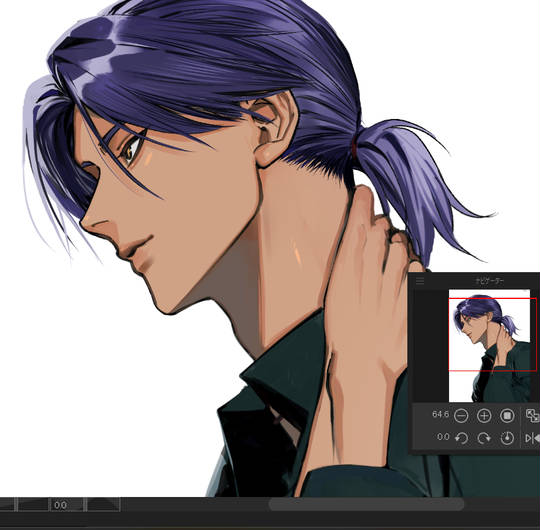Click the 0.0 rotation value in Navigator

(443, 437)
